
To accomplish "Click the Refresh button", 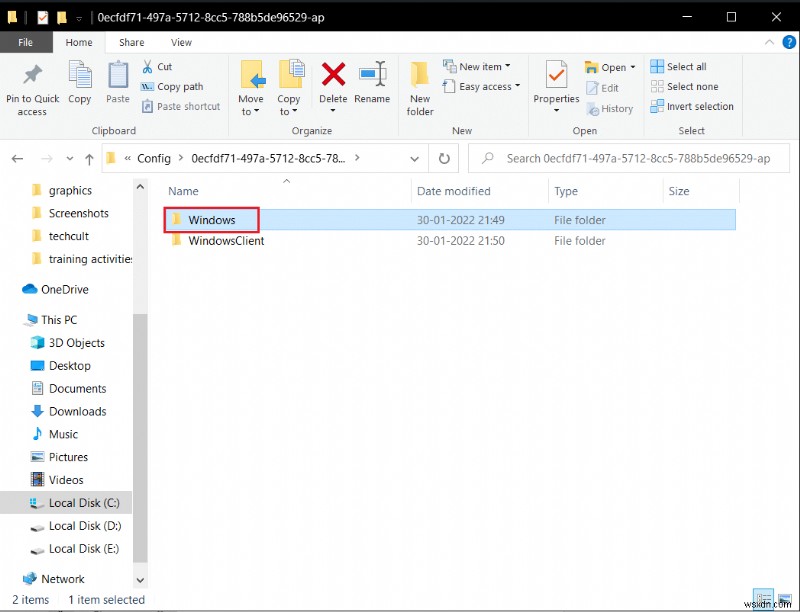I will click(444, 159).
